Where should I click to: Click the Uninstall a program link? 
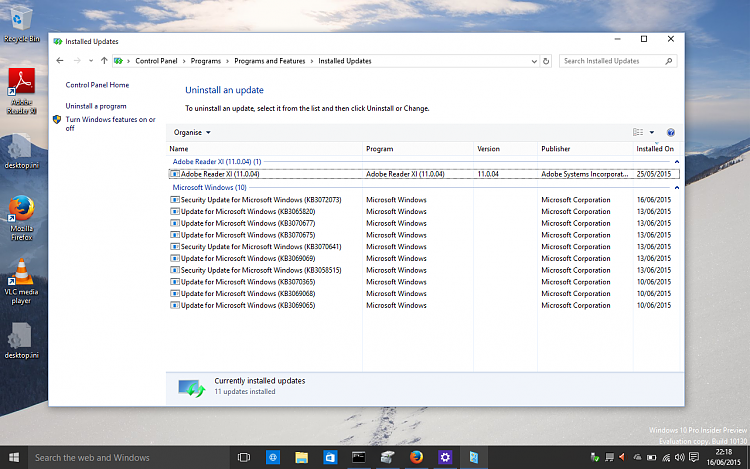pyautogui.click(x=96, y=106)
